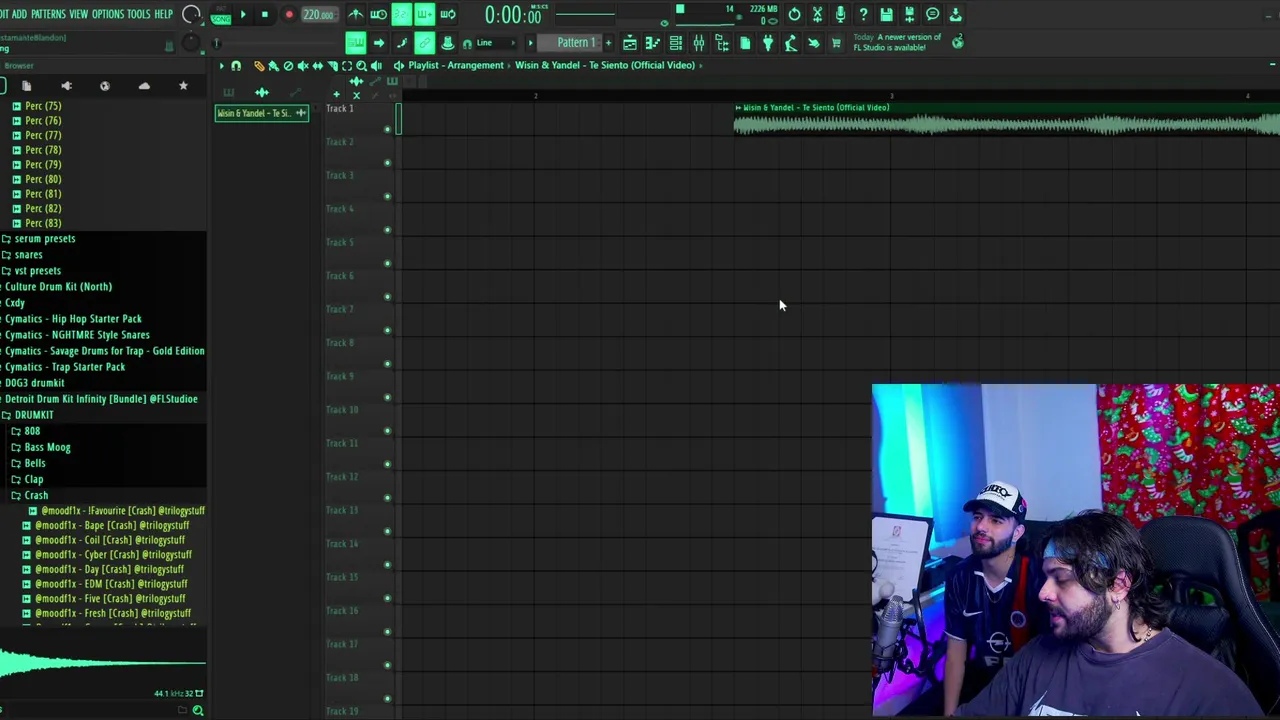Image resolution: width=1280 pixels, height=720 pixels.
Task: Toggle the loop recording button
Action: pyautogui.click(x=448, y=14)
